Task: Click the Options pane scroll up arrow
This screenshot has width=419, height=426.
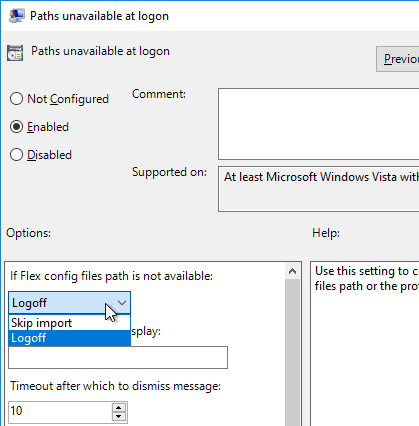Action: click(293, 271)
